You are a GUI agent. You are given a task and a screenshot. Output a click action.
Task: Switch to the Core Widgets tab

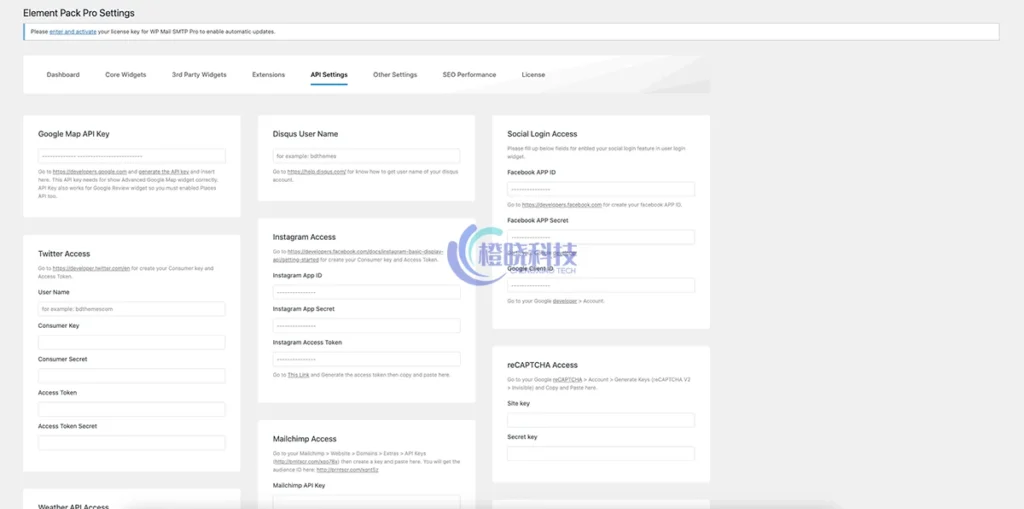tap(125, 75)
